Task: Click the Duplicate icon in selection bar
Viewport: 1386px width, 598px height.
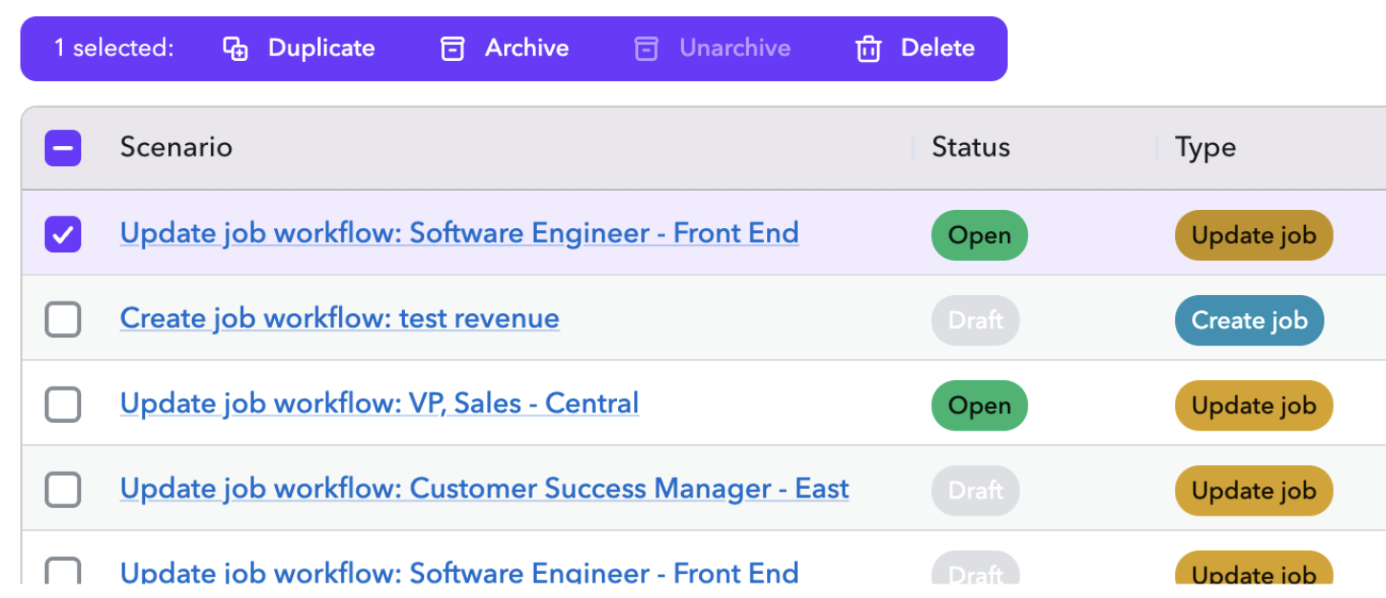Action: tap(235, 49)
